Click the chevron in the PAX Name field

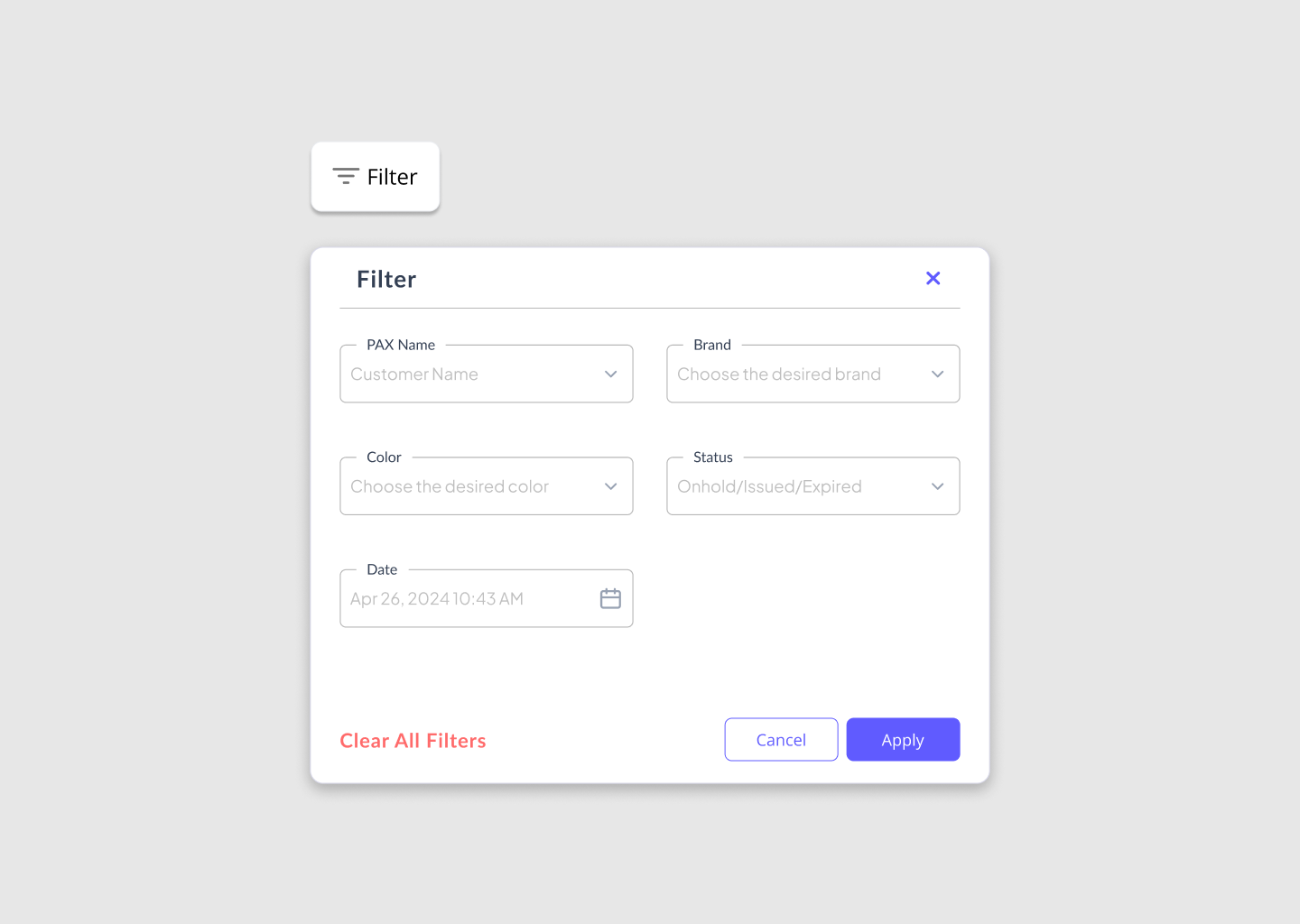click(x=610, y=374)
